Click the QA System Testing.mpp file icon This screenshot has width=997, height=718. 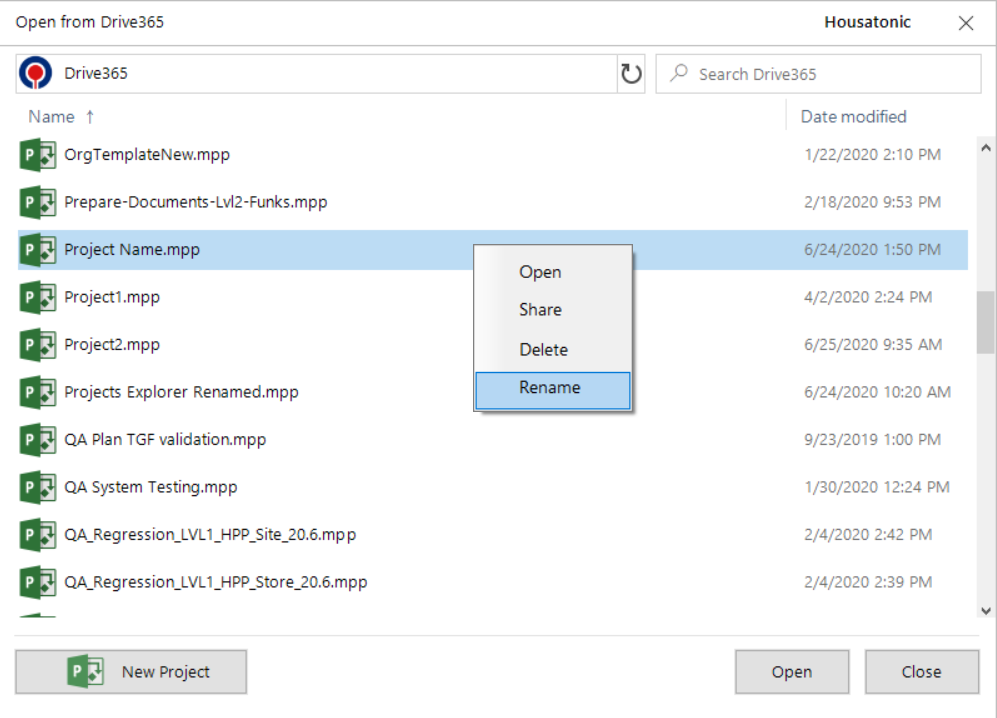[37, 487]
